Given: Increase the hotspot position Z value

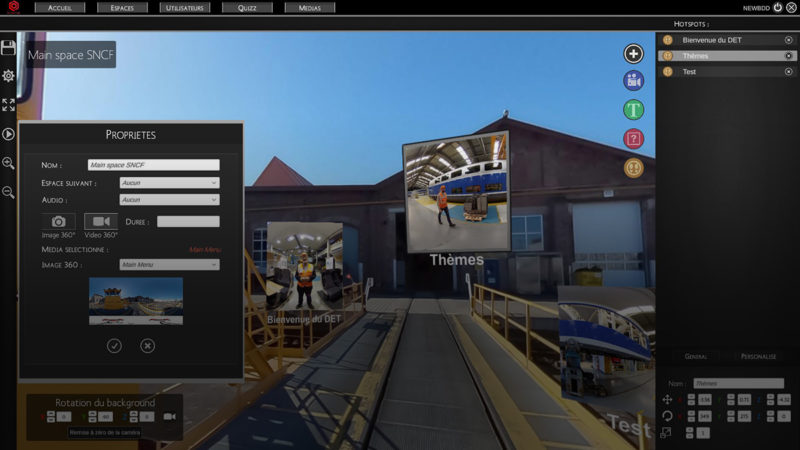Looking at the screenshot, I should tap(770, 396).
